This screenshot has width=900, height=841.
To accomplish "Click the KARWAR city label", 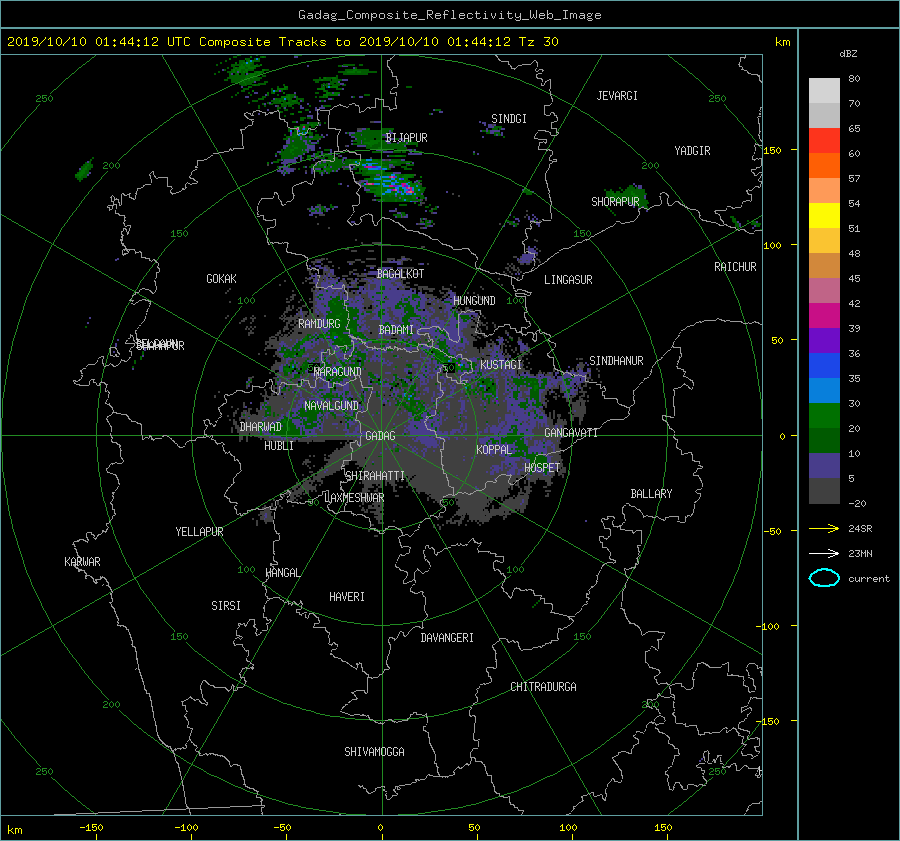I will point(82,562).
